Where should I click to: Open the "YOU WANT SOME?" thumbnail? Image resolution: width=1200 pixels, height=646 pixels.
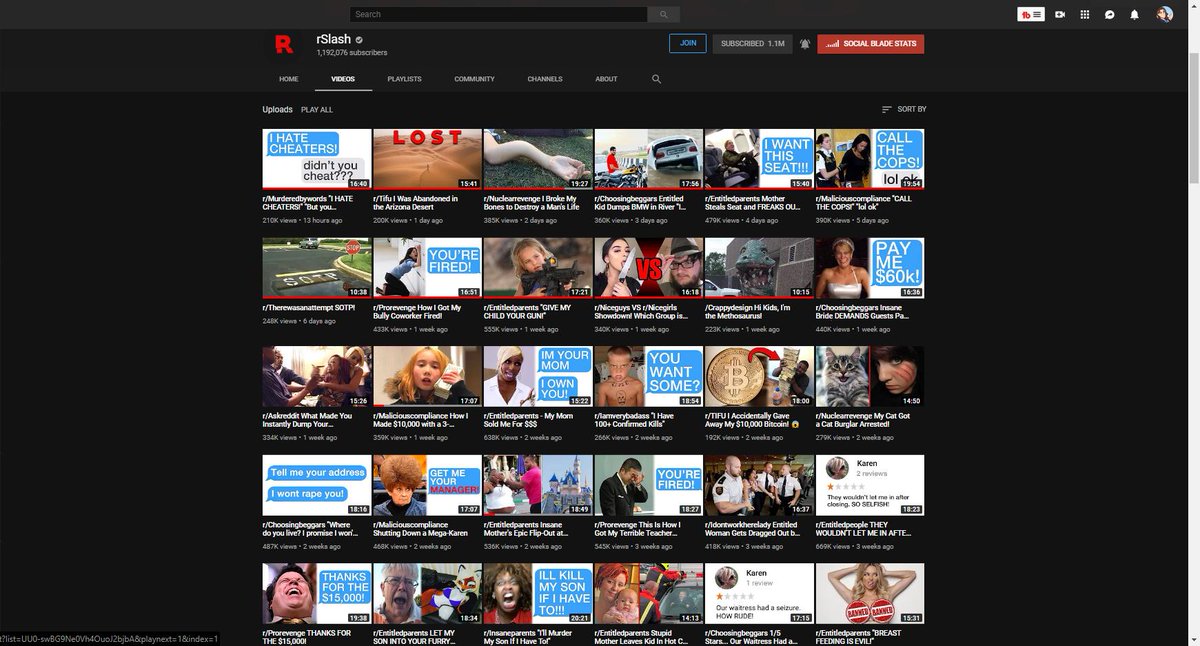click(648, 377)
